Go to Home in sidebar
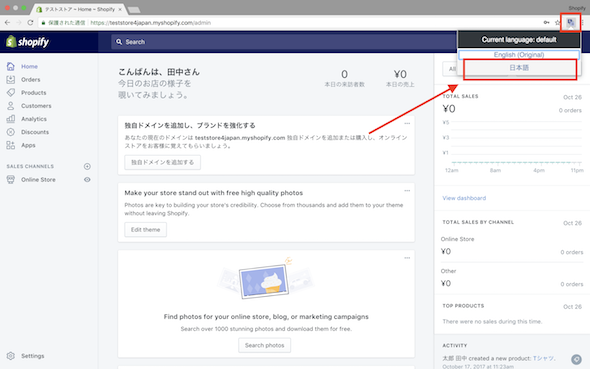The image size is (590, 369). coord(29,66)
